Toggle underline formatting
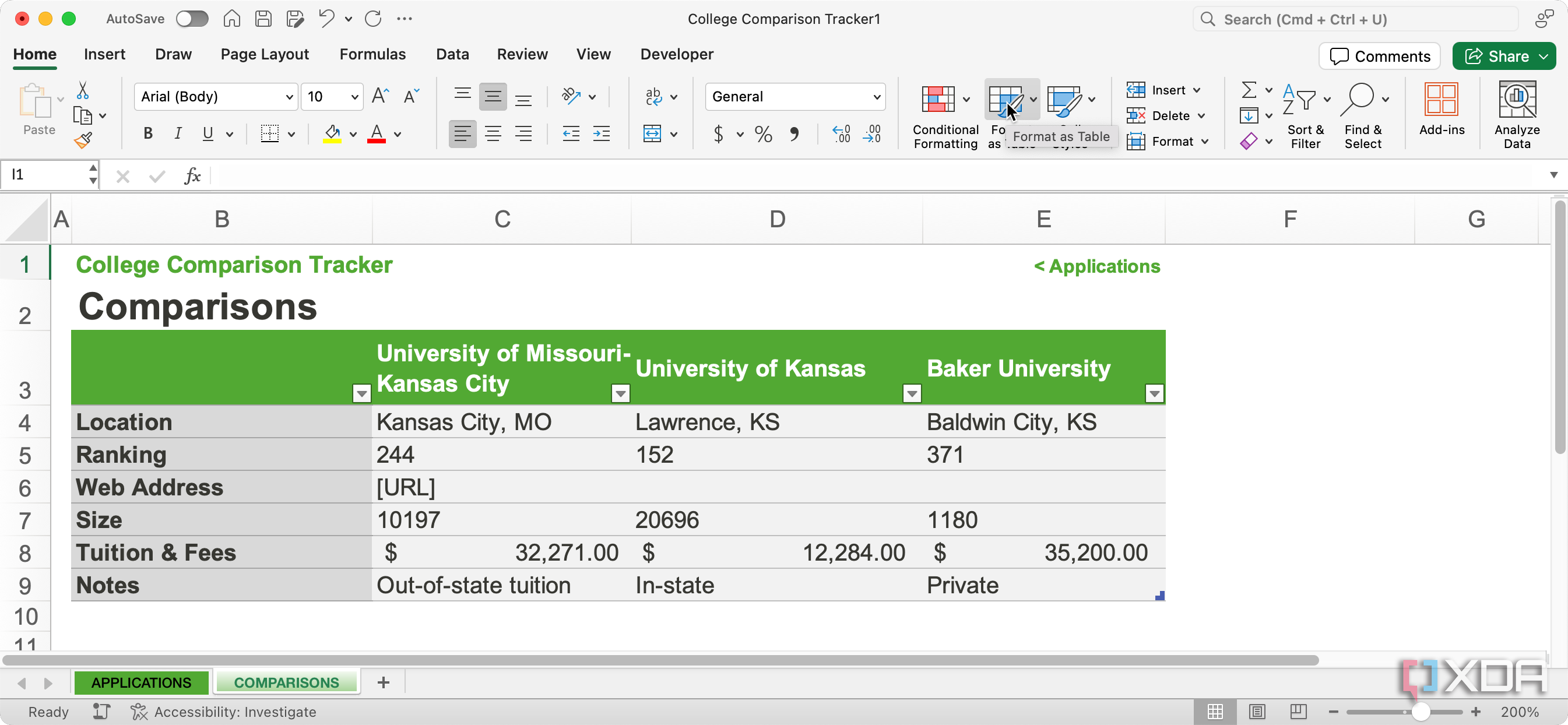This screenshot has width=1568, height=725. pyautogui.click(x=208, y=133)
